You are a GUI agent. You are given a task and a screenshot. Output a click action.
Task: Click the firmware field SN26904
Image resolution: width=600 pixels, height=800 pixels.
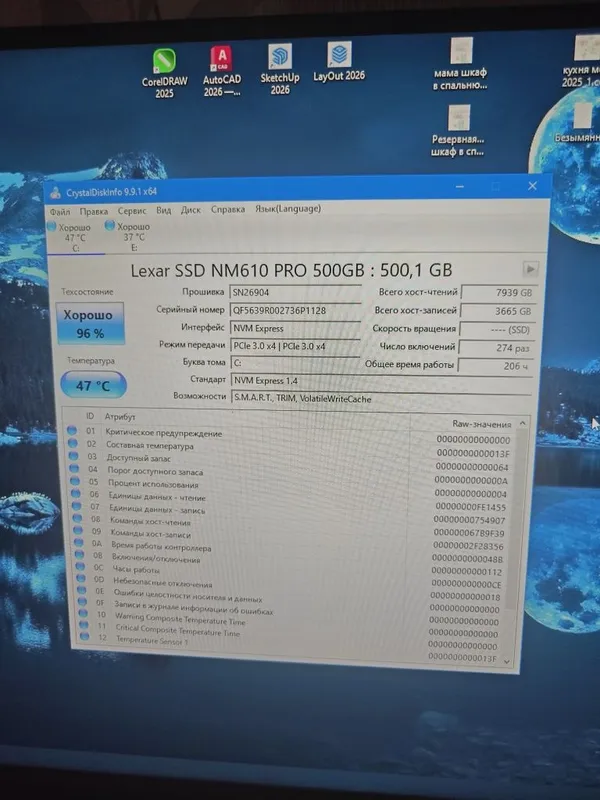pyautogui.click(x=295, y=293)
